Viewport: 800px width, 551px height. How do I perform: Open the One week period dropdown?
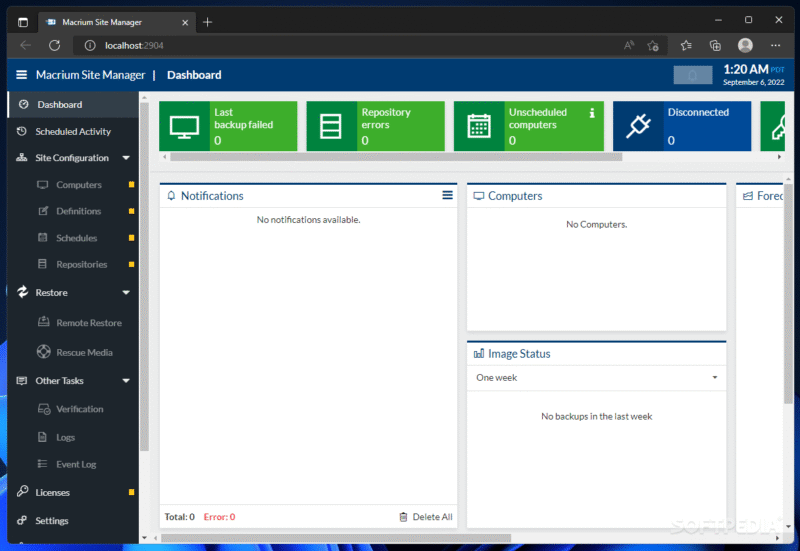coord(596,378)
